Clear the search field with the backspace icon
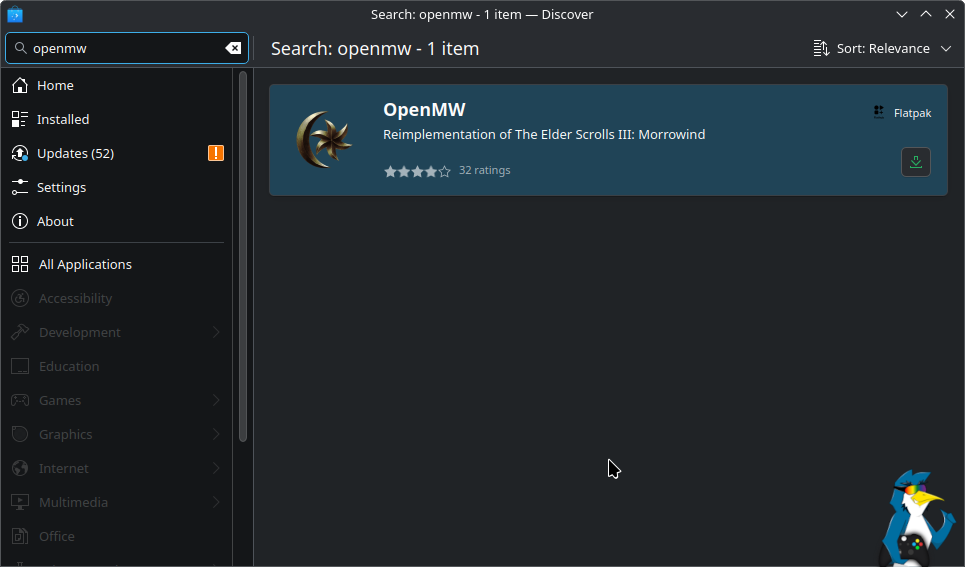The height and width of the screenshot is (567, 965). tap(233, 48)
